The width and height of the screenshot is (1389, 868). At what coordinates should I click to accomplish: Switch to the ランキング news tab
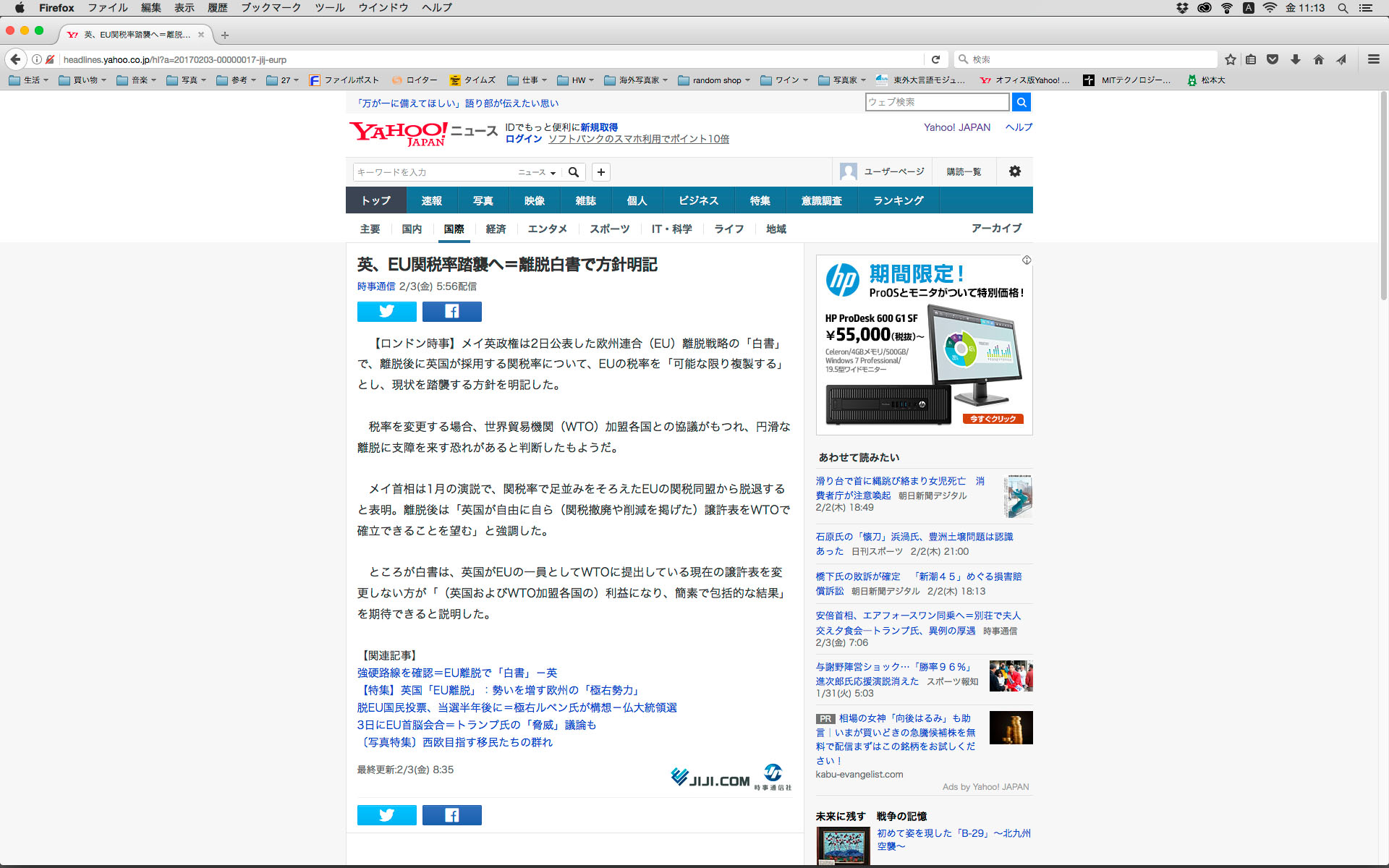[x=898, y=200]
